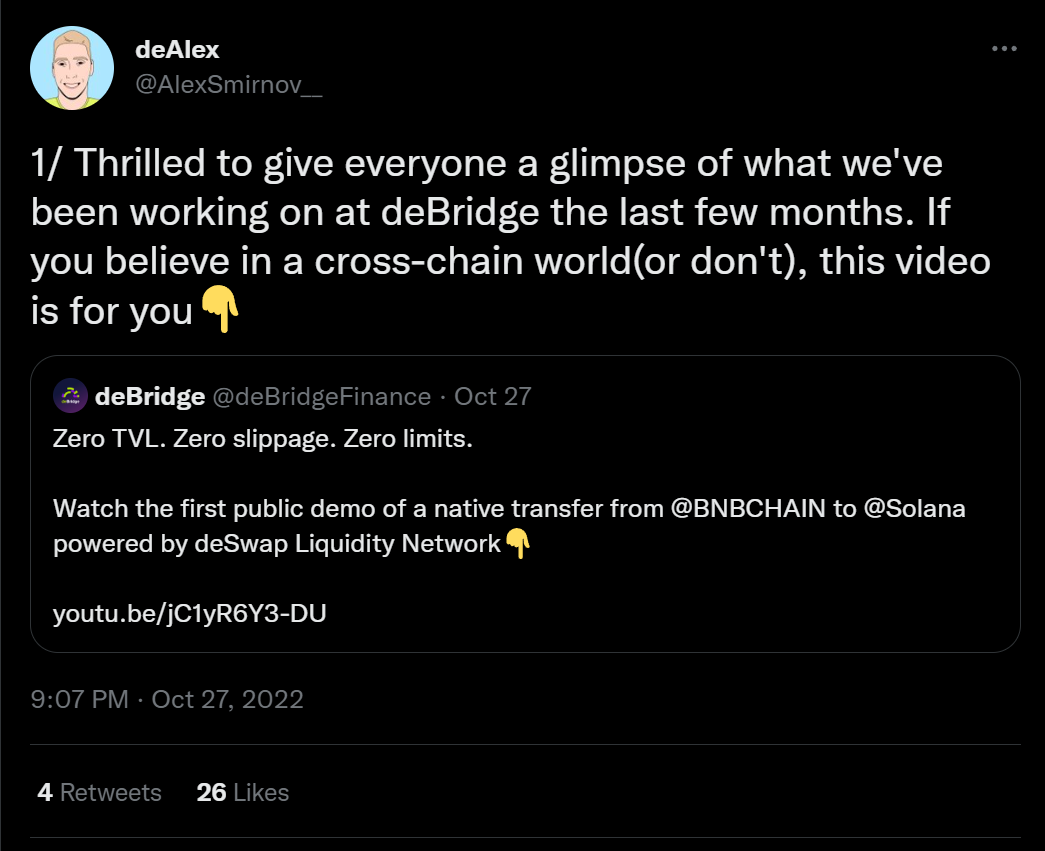Screen dimensions: 1045x851
Task: Click "powered by deSwap Liquidity Network" text
Action: click(x=277, y=544)
